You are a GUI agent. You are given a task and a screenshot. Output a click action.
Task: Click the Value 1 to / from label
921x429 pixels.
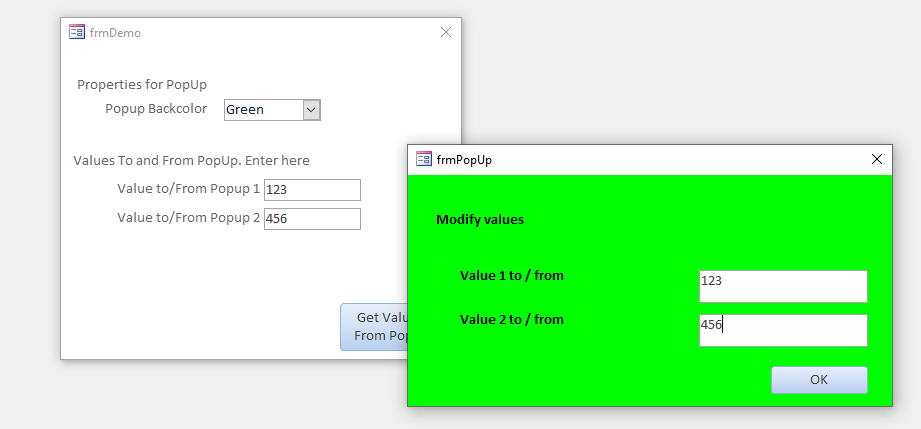click(x=512, y=275)
